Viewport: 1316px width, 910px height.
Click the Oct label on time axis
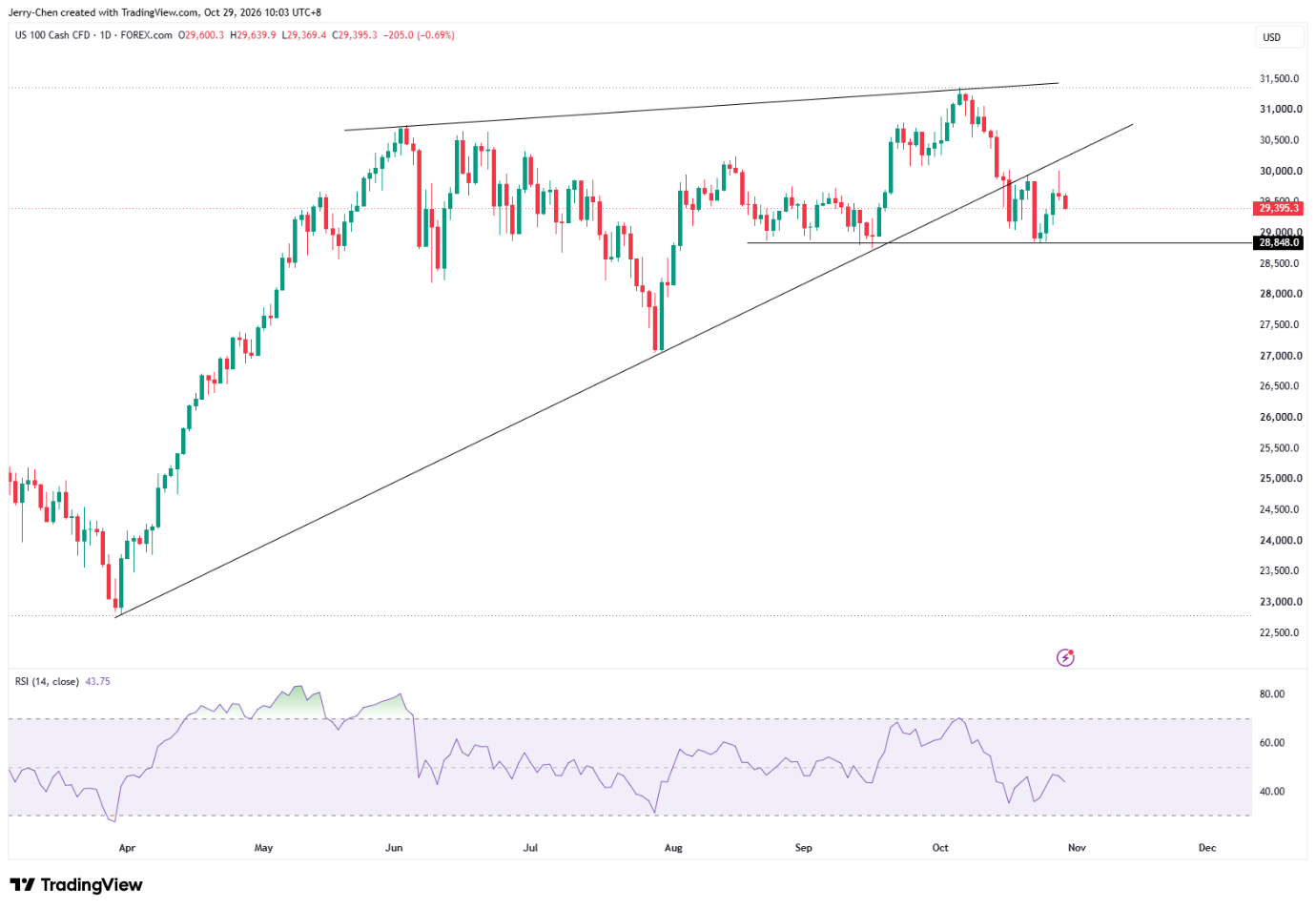coord(940,847)
